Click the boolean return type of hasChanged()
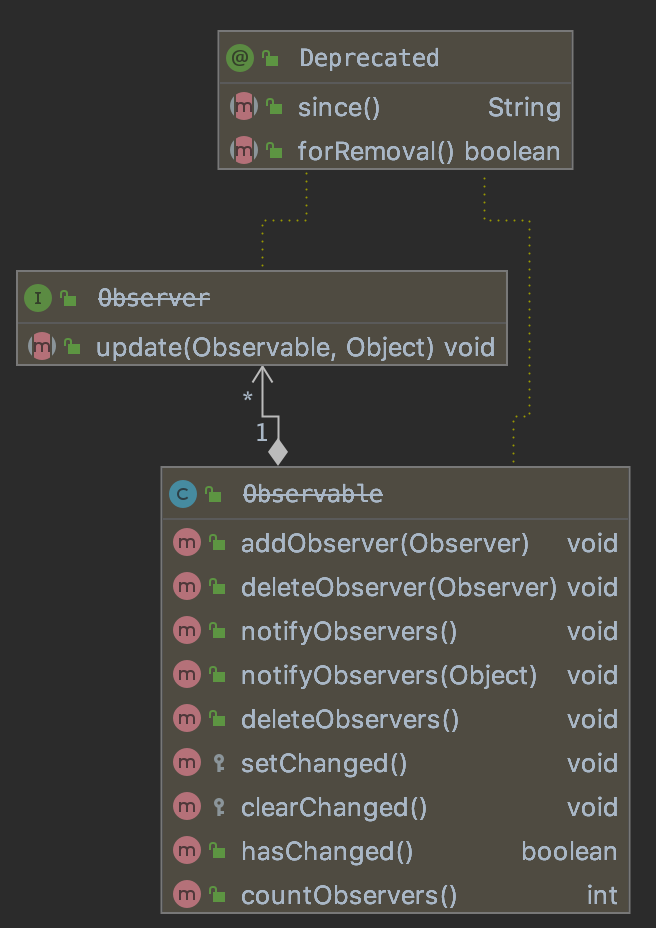Image resolution: width=656 pixels, height=928 pixels. coord(569,852)
